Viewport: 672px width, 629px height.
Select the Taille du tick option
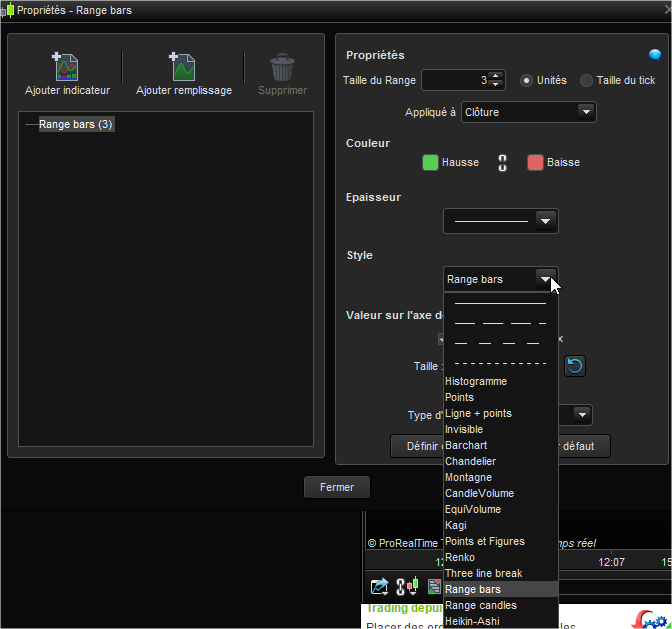(586, 80)
